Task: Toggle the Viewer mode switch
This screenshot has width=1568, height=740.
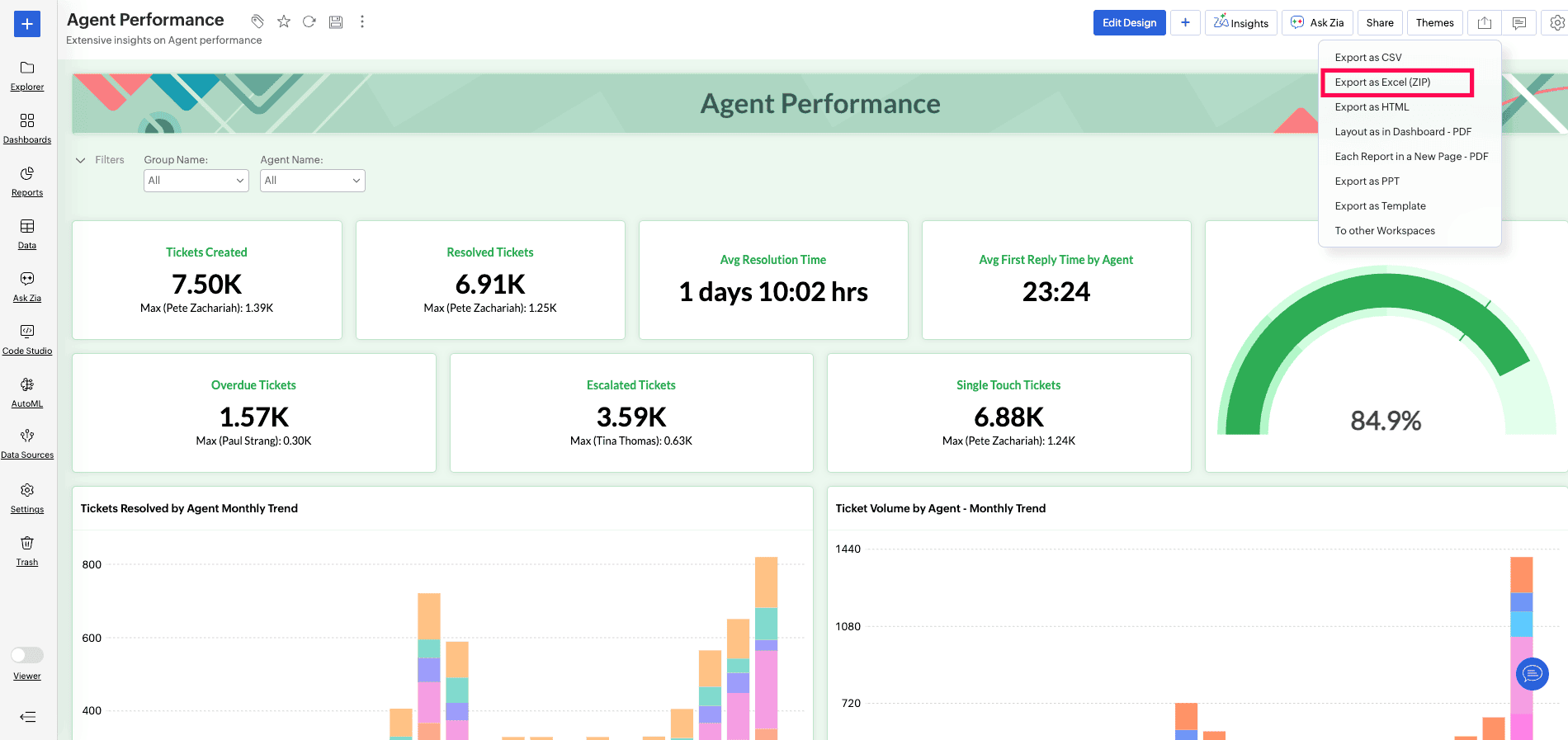Action: 27,655
